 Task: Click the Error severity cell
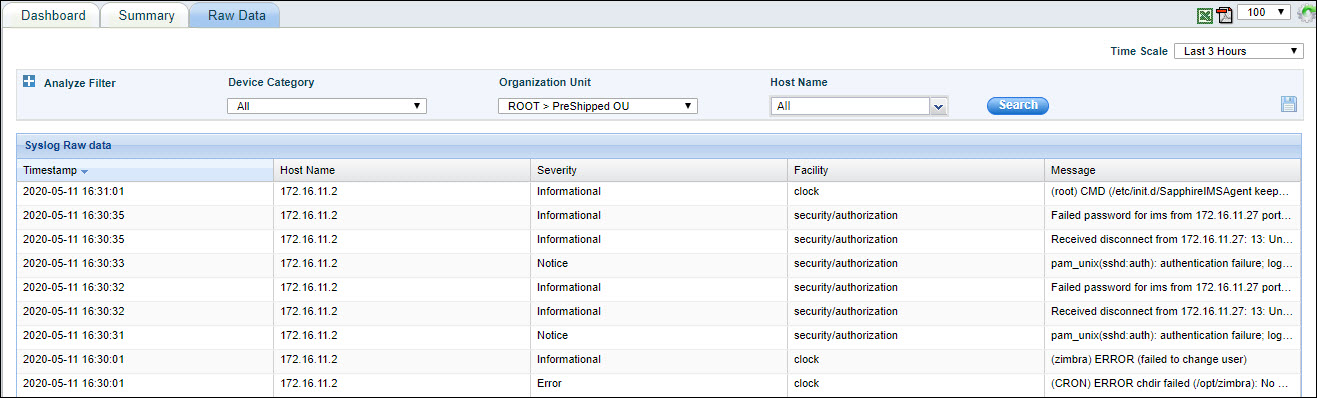click(549, 383)
